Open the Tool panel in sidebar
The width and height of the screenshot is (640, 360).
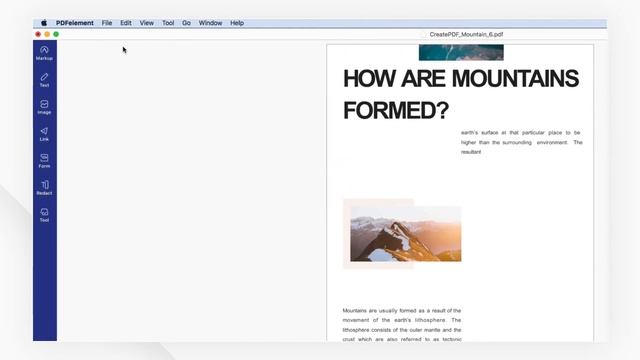tap(44, 215)
